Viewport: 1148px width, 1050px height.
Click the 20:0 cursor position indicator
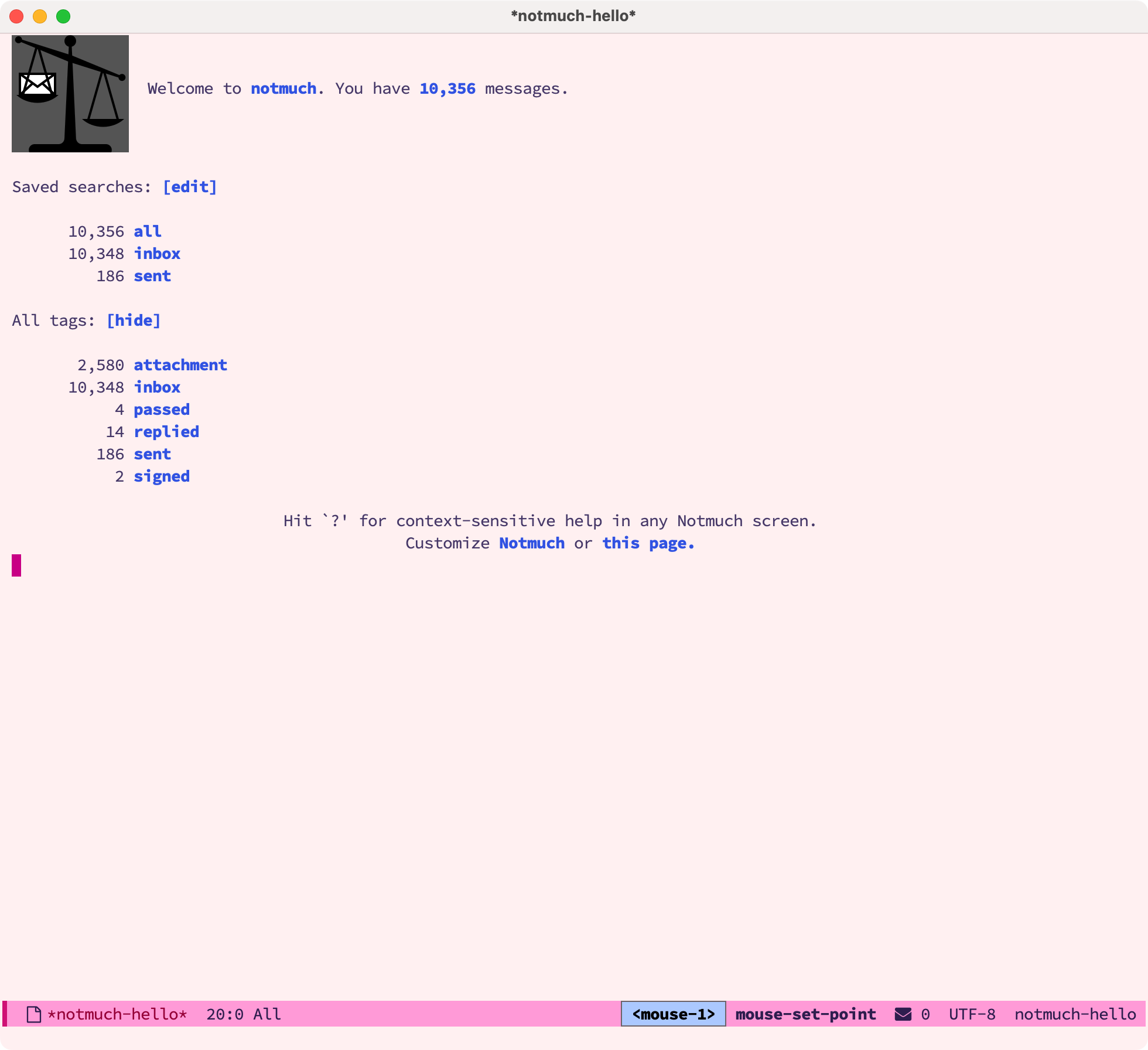pos(225,1014)
